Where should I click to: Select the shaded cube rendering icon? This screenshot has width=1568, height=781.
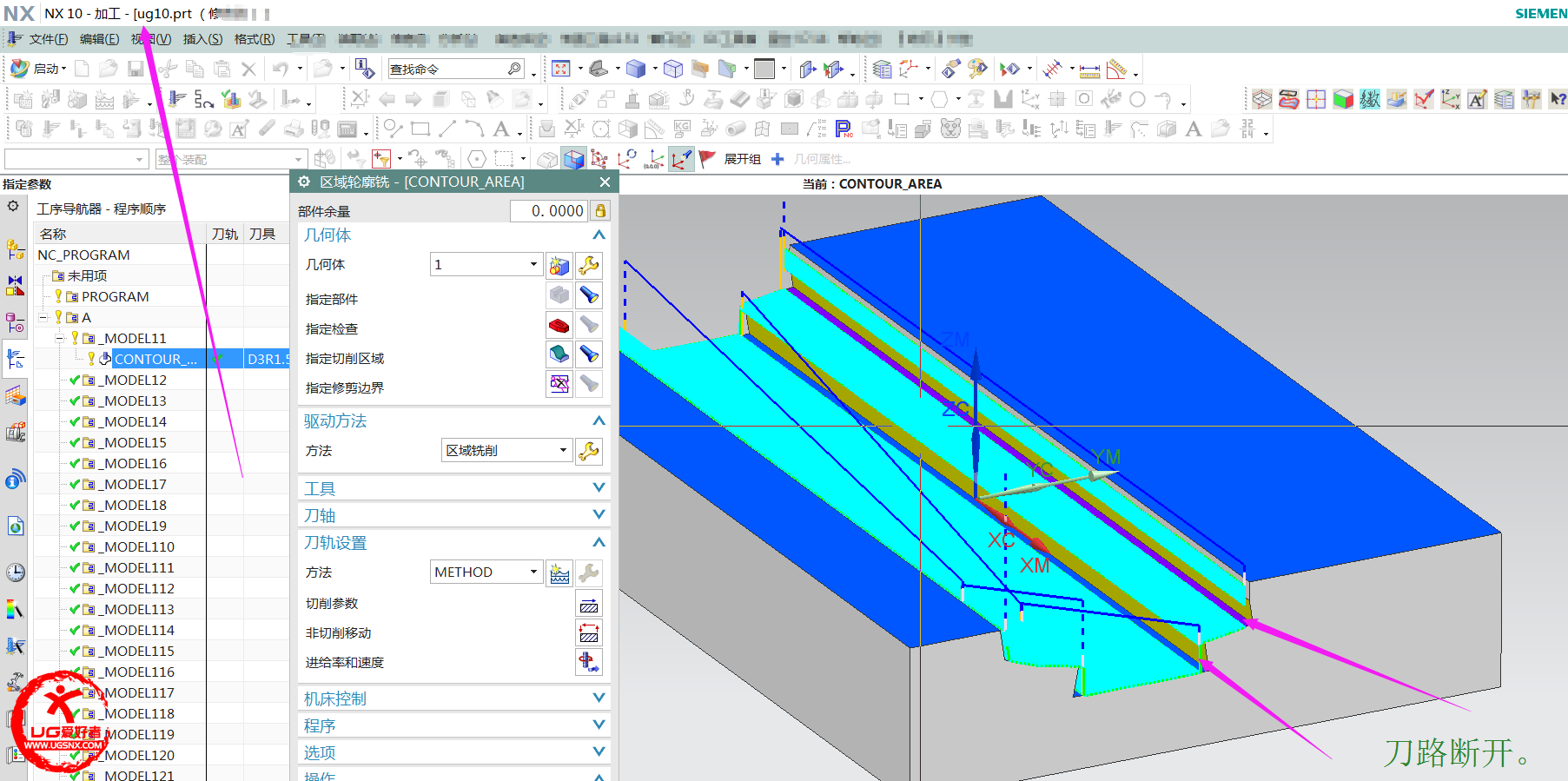(636, 69)
